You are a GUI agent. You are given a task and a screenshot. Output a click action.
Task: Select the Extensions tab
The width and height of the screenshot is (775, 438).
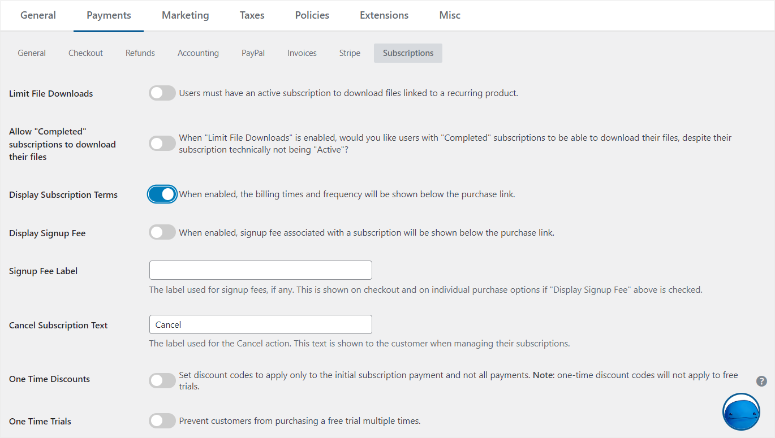point(384,16)
